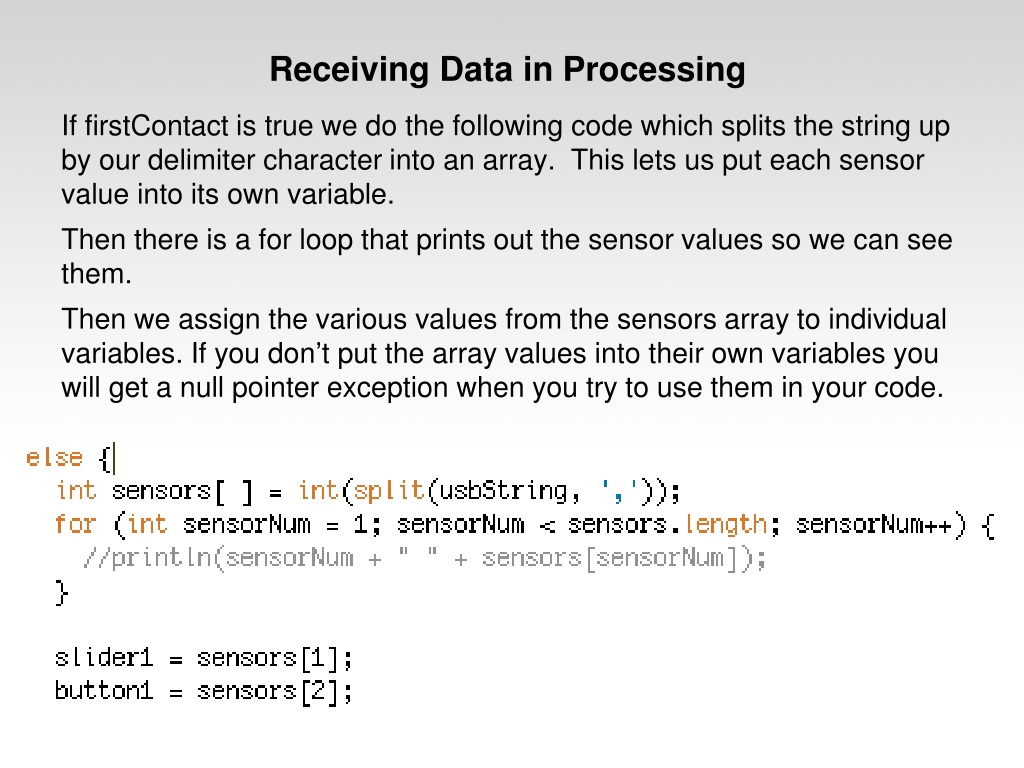The width and height of the screenshot is (1024, 768).
Task: Click the slide title Receiving Data in Processing
Action: click(507, 69)
